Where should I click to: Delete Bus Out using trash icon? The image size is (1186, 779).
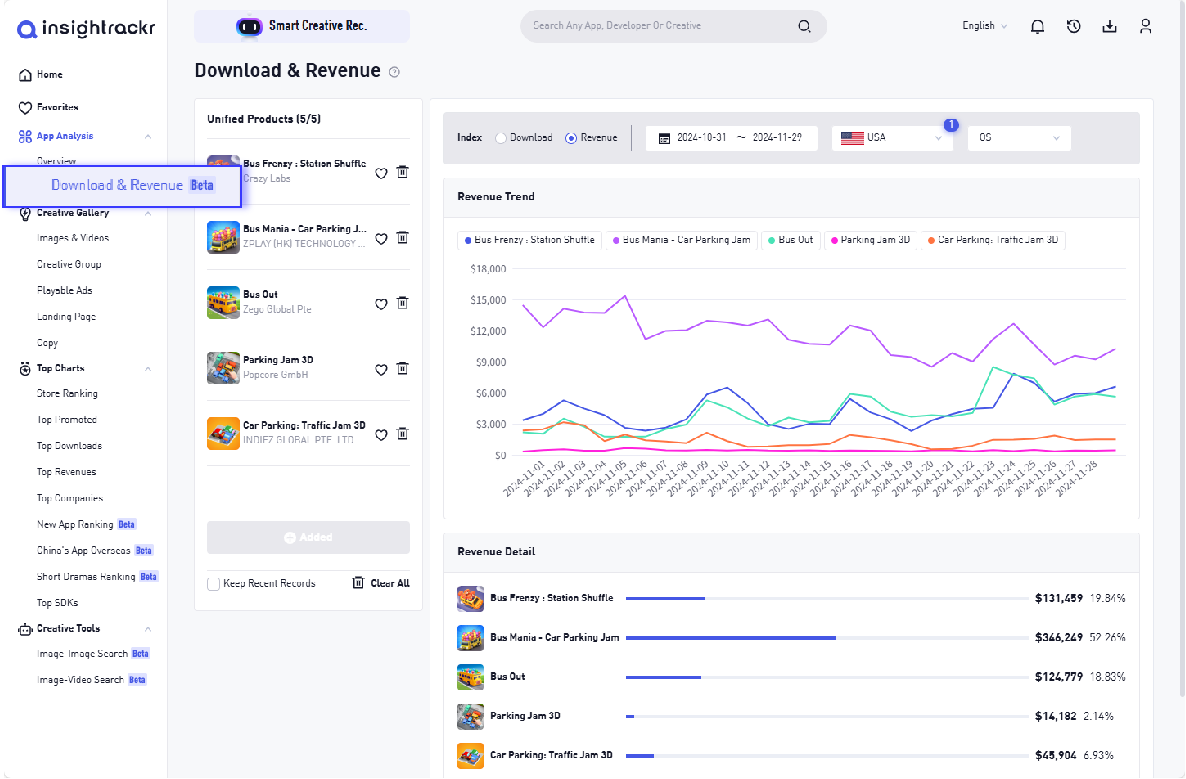tap(402, 303)
